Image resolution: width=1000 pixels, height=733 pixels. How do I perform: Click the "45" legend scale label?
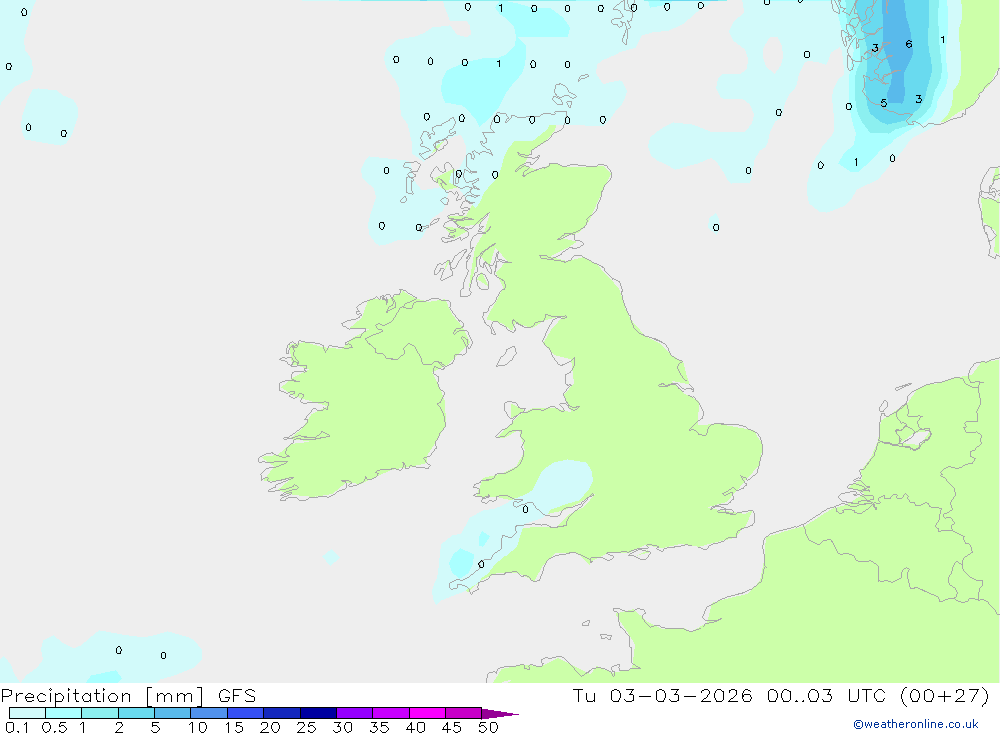tap(452, 727)
